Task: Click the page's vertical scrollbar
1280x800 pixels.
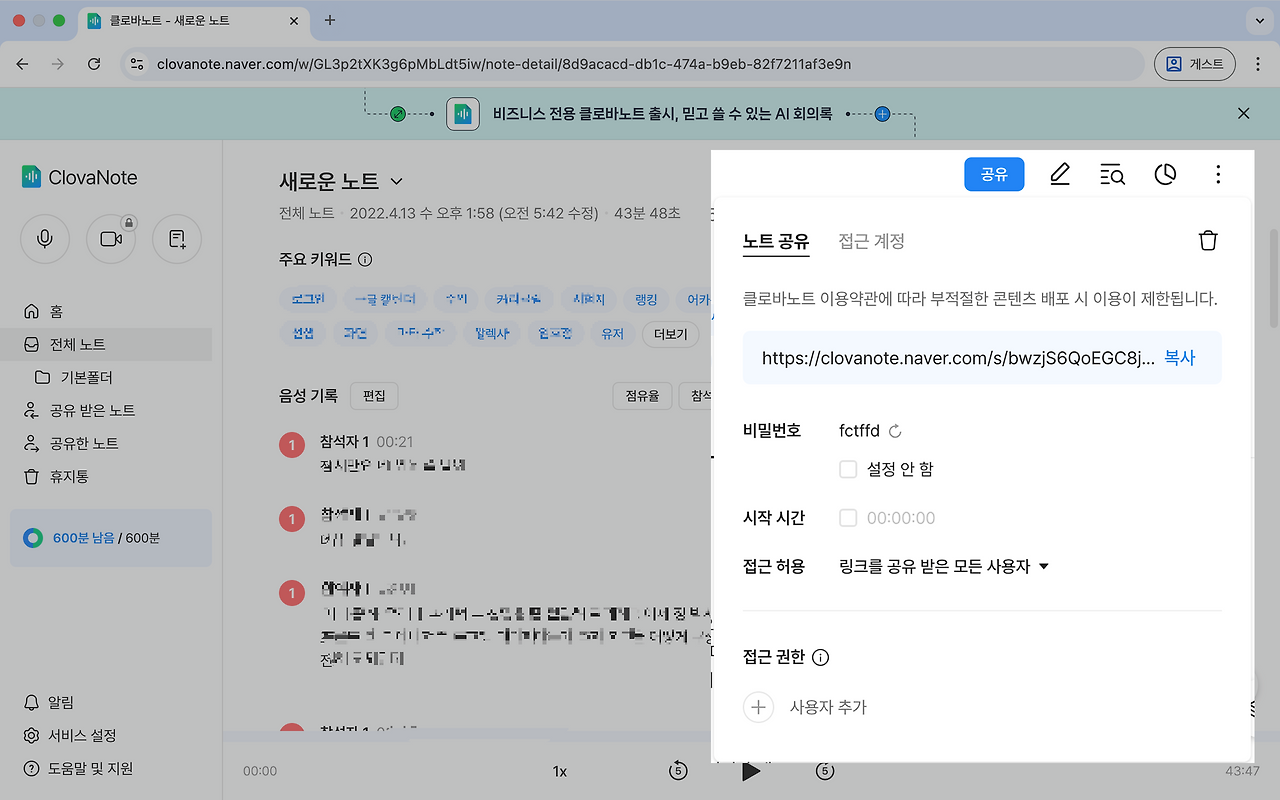Action: click(1272, 278)
